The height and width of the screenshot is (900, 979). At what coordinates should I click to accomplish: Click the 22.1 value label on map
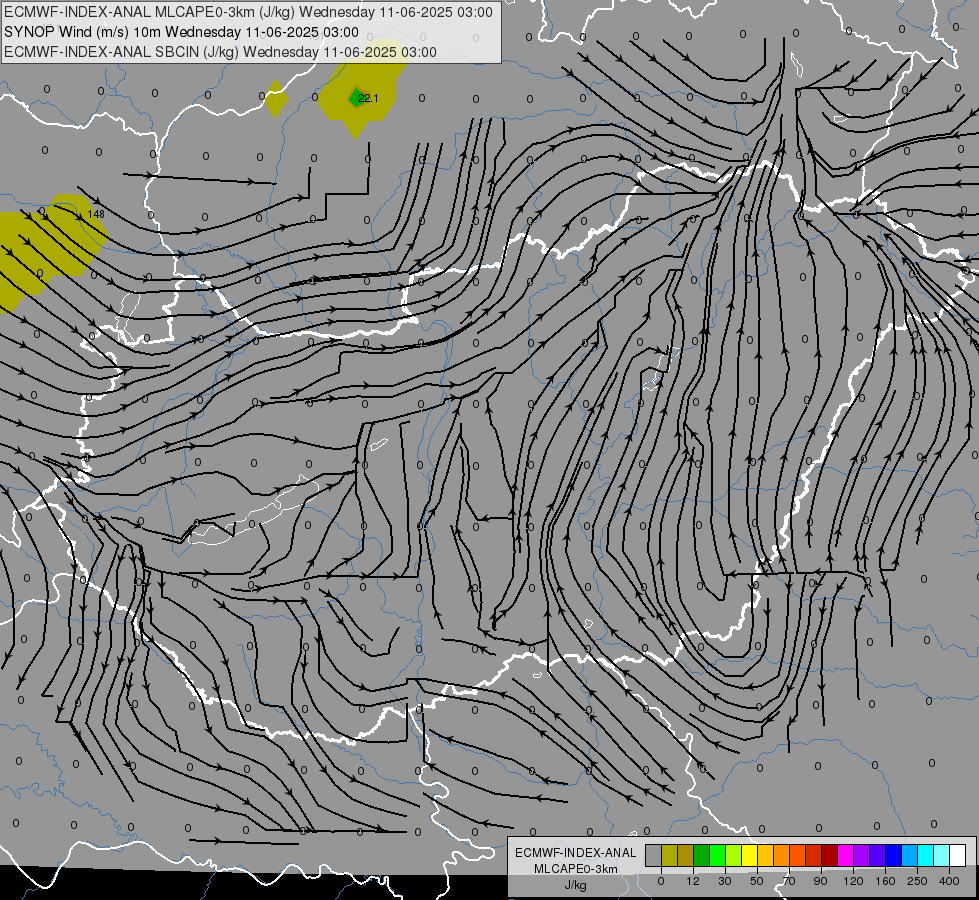[x=368, y=98]
